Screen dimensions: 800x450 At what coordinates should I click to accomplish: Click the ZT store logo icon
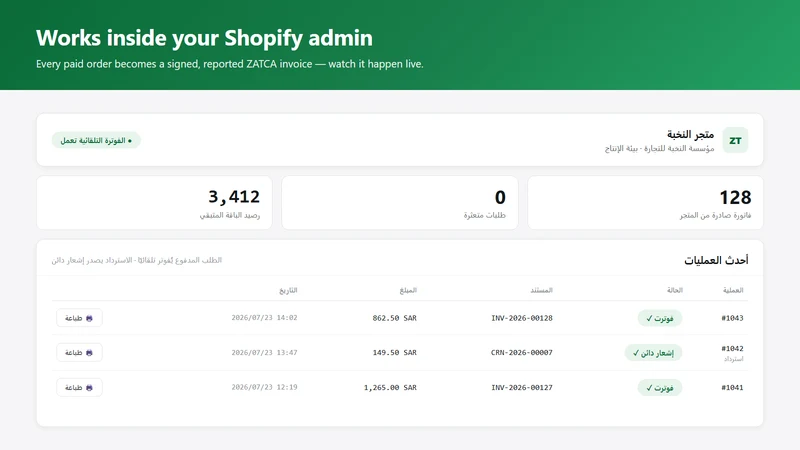pos(735,140)
